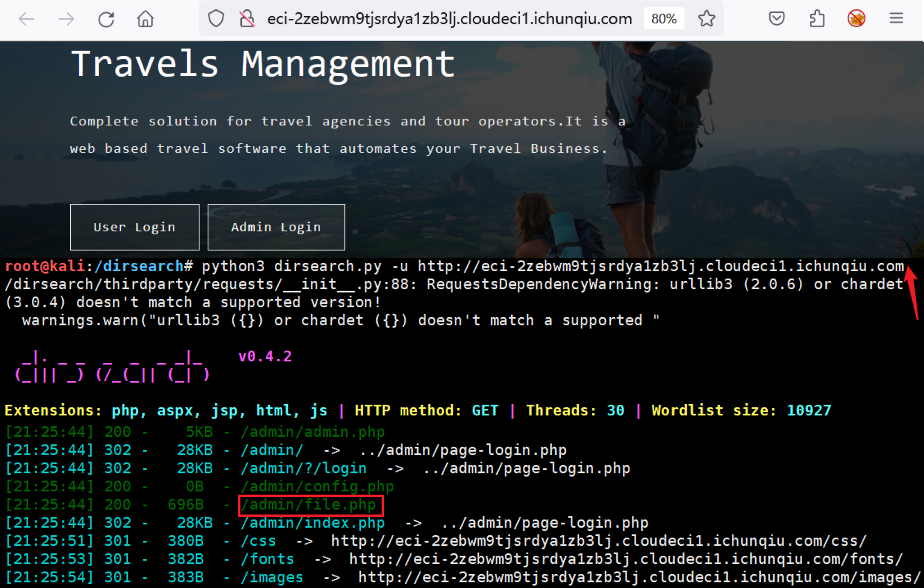Open the browser home page icon
924x588 pixels.
pos(145,19)
